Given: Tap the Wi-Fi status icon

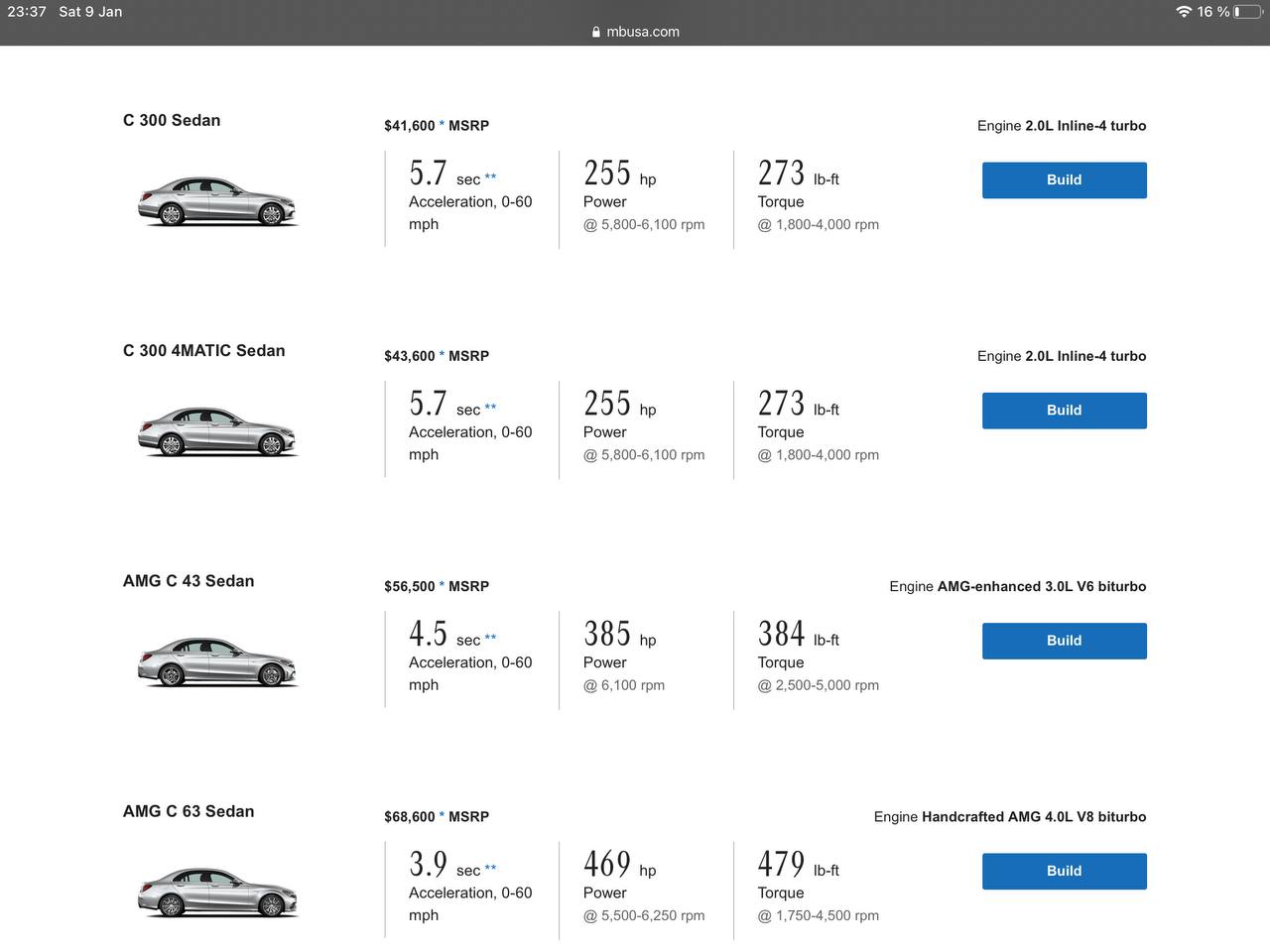Looking at the screenshot, I should (1183, 12).
